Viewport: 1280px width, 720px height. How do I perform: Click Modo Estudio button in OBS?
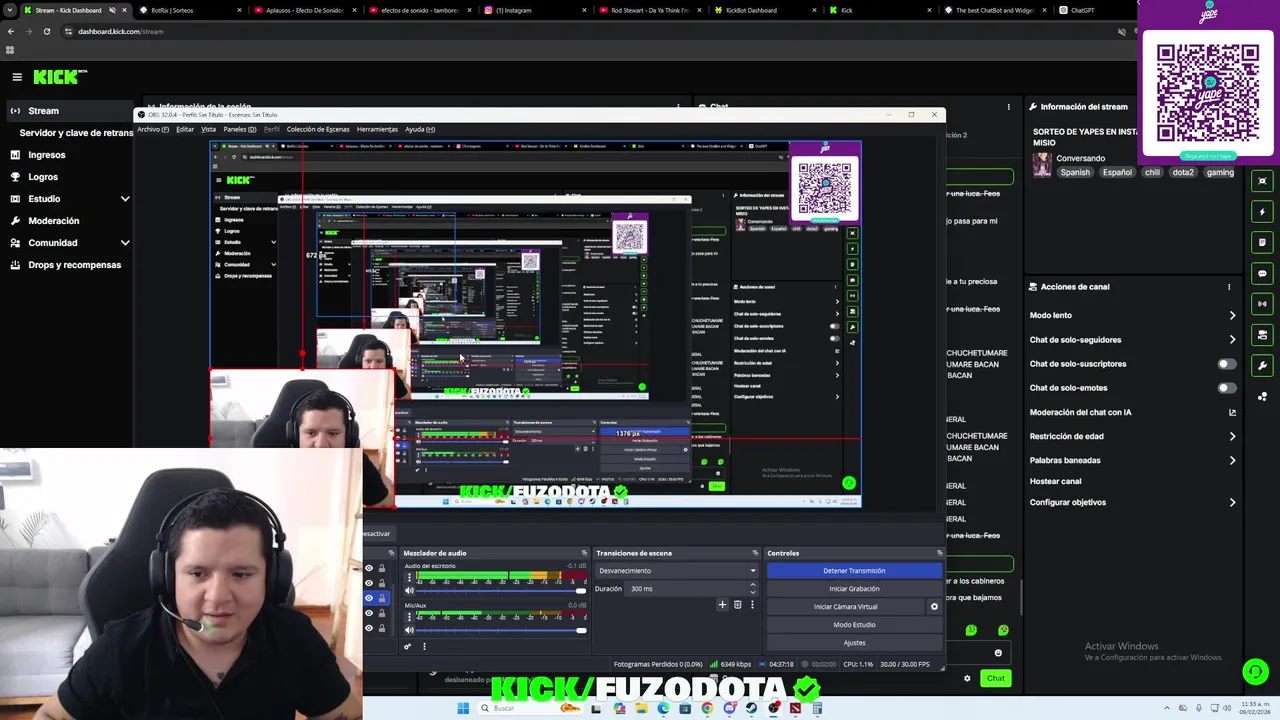854,625
